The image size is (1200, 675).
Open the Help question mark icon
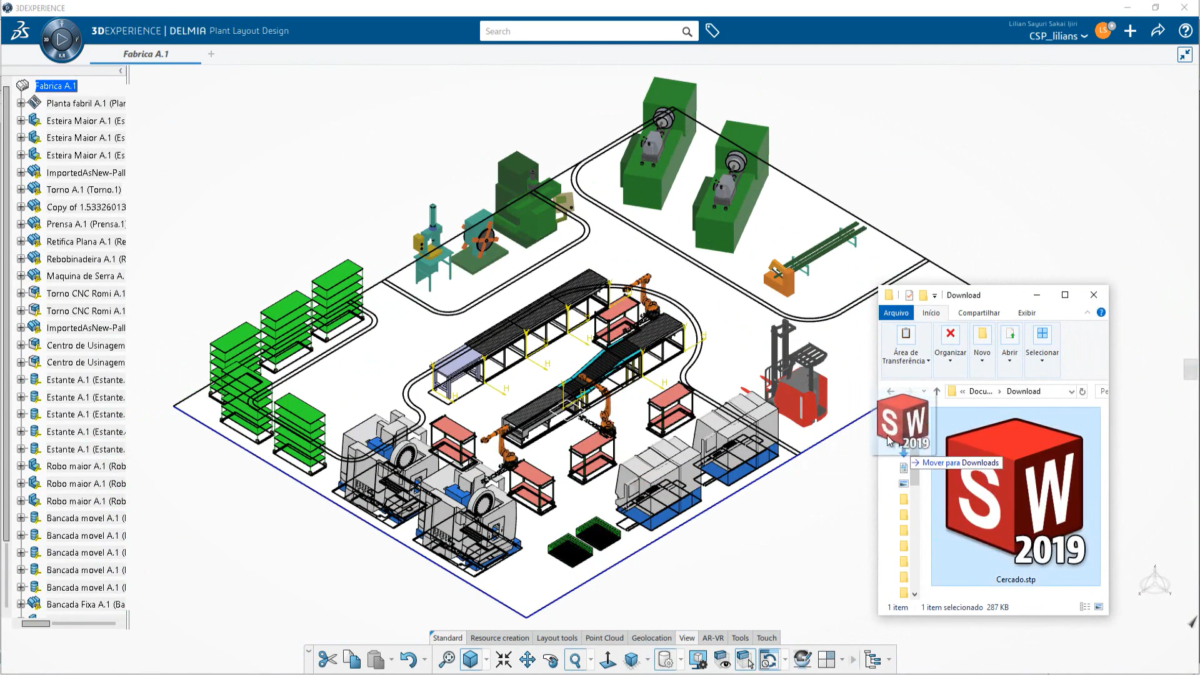[1184, 31]
